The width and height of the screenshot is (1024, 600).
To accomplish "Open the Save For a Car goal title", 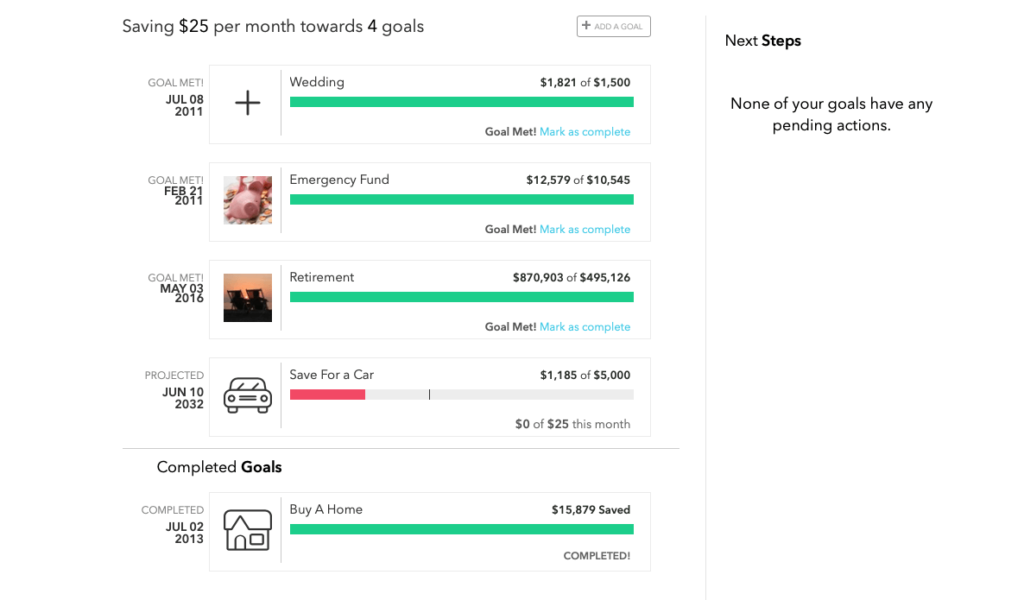I will click(331, 375).
